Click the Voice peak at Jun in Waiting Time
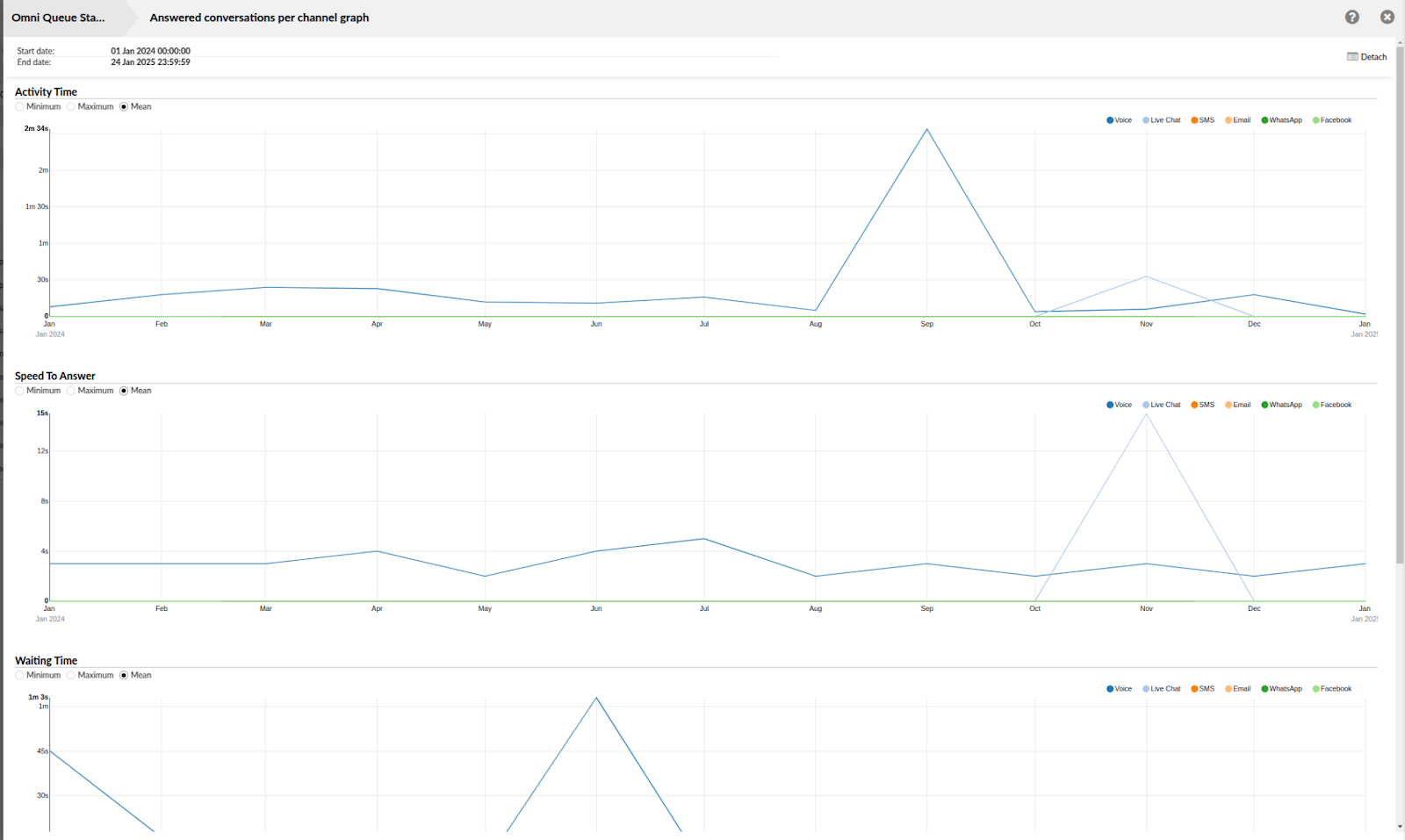Screen dimensions: 1405x840 tap(596, 698)
